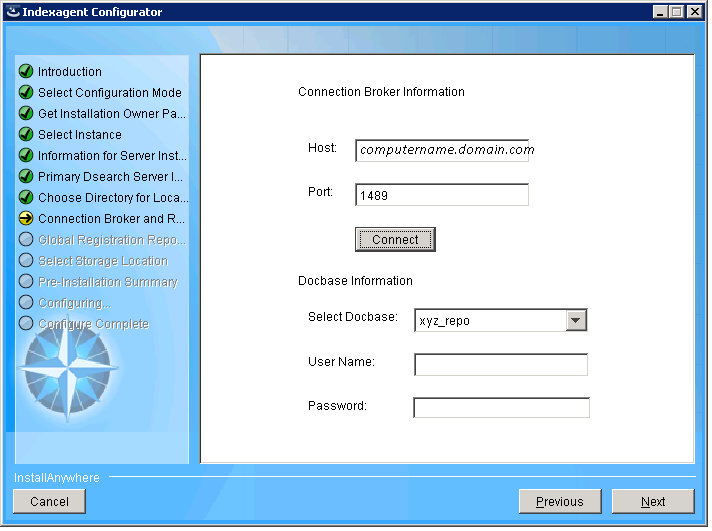
Task: Click the checkmark icon next to Select Configuration Mode
Action: pyautogui.click(x=26, y=92)
